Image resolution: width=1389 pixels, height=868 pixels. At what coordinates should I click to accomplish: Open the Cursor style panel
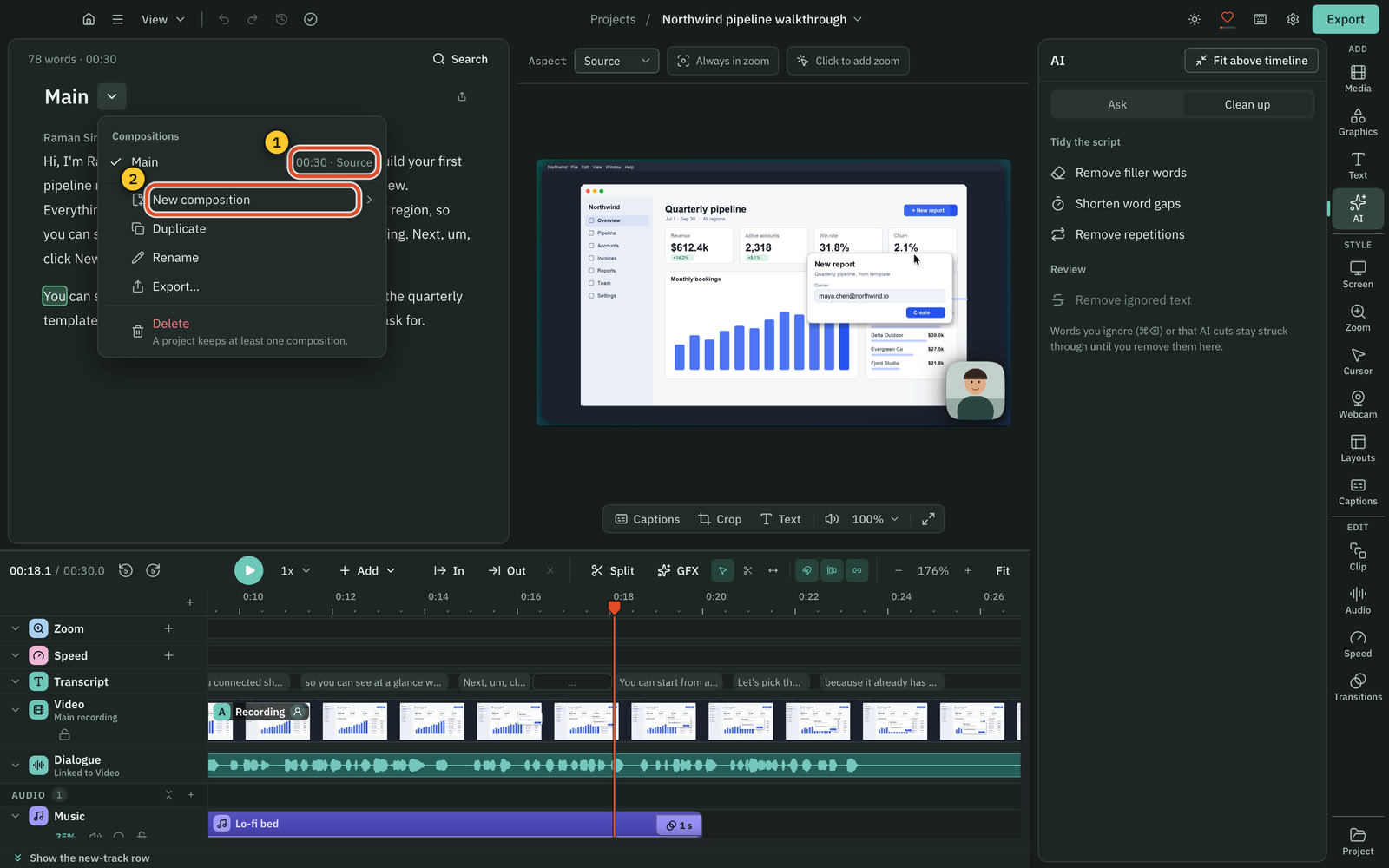click(1358, 362)
